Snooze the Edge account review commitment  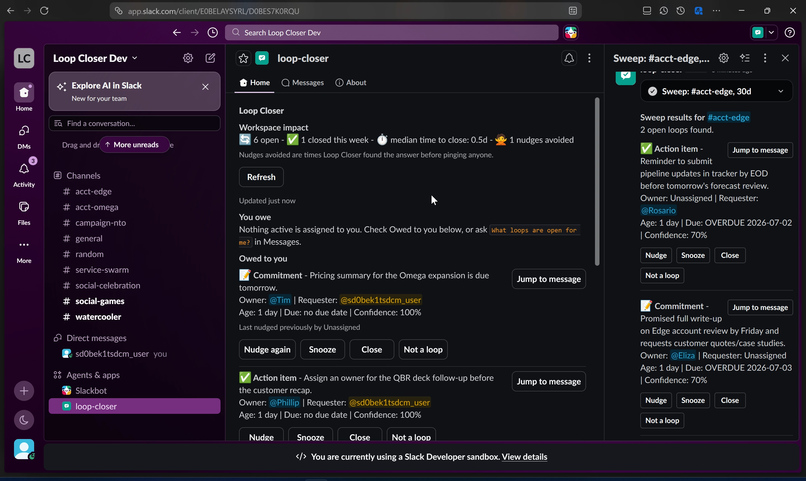(x=693, y=400)
